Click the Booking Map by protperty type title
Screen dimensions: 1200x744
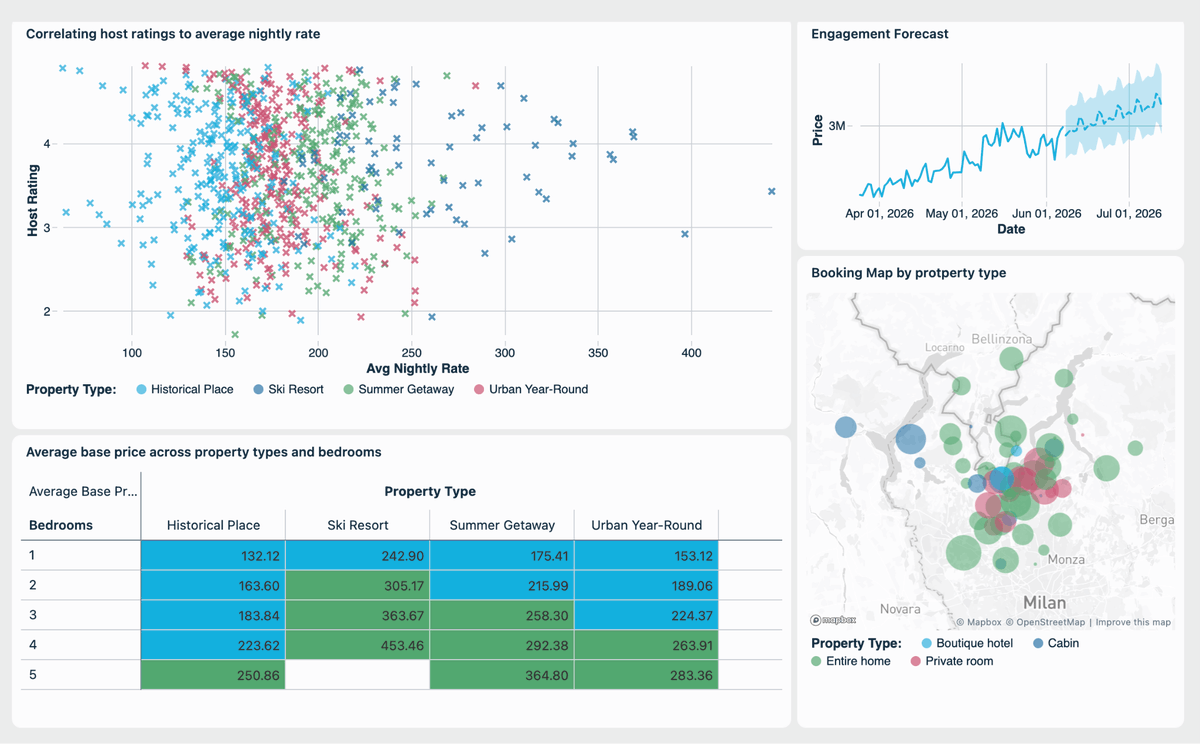pyautogui.click(x=908, y=272)
